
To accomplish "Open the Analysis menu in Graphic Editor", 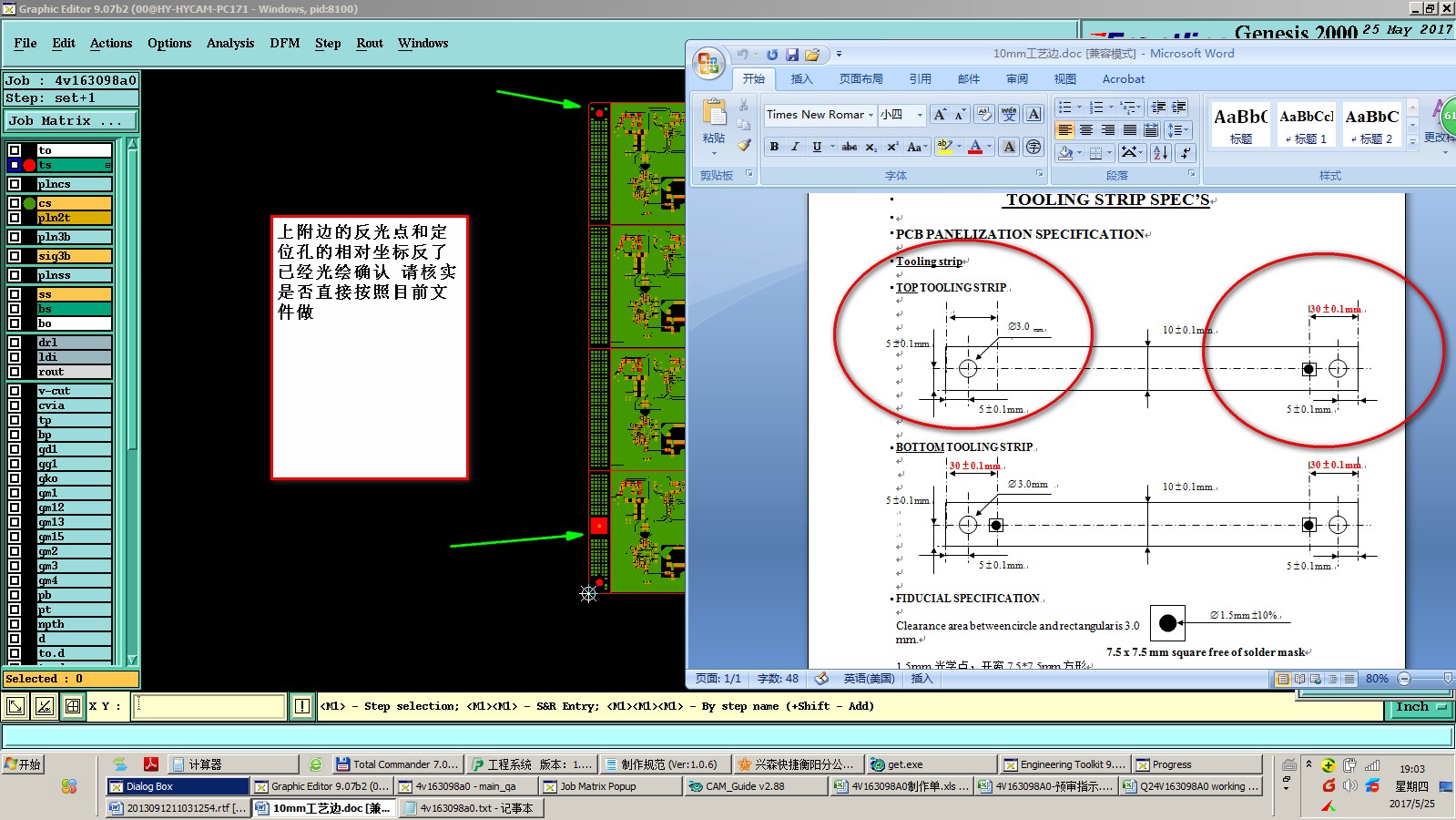I will click(230, 43).
